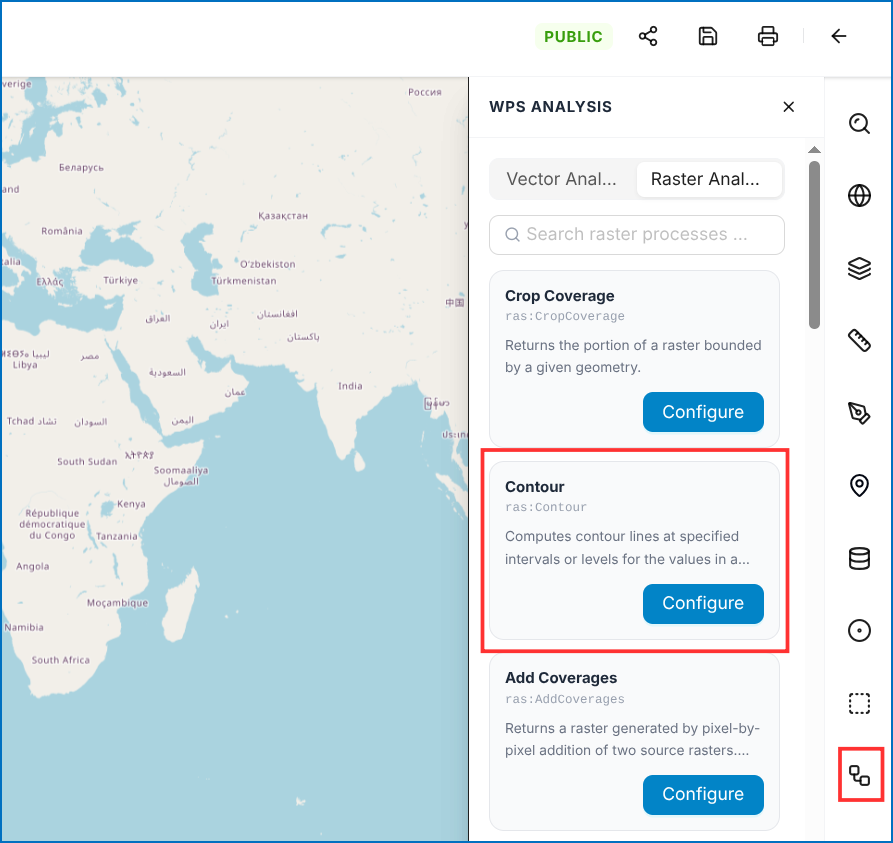
Task: Select the pen drawing tool
Action: [x=859, y=413]
